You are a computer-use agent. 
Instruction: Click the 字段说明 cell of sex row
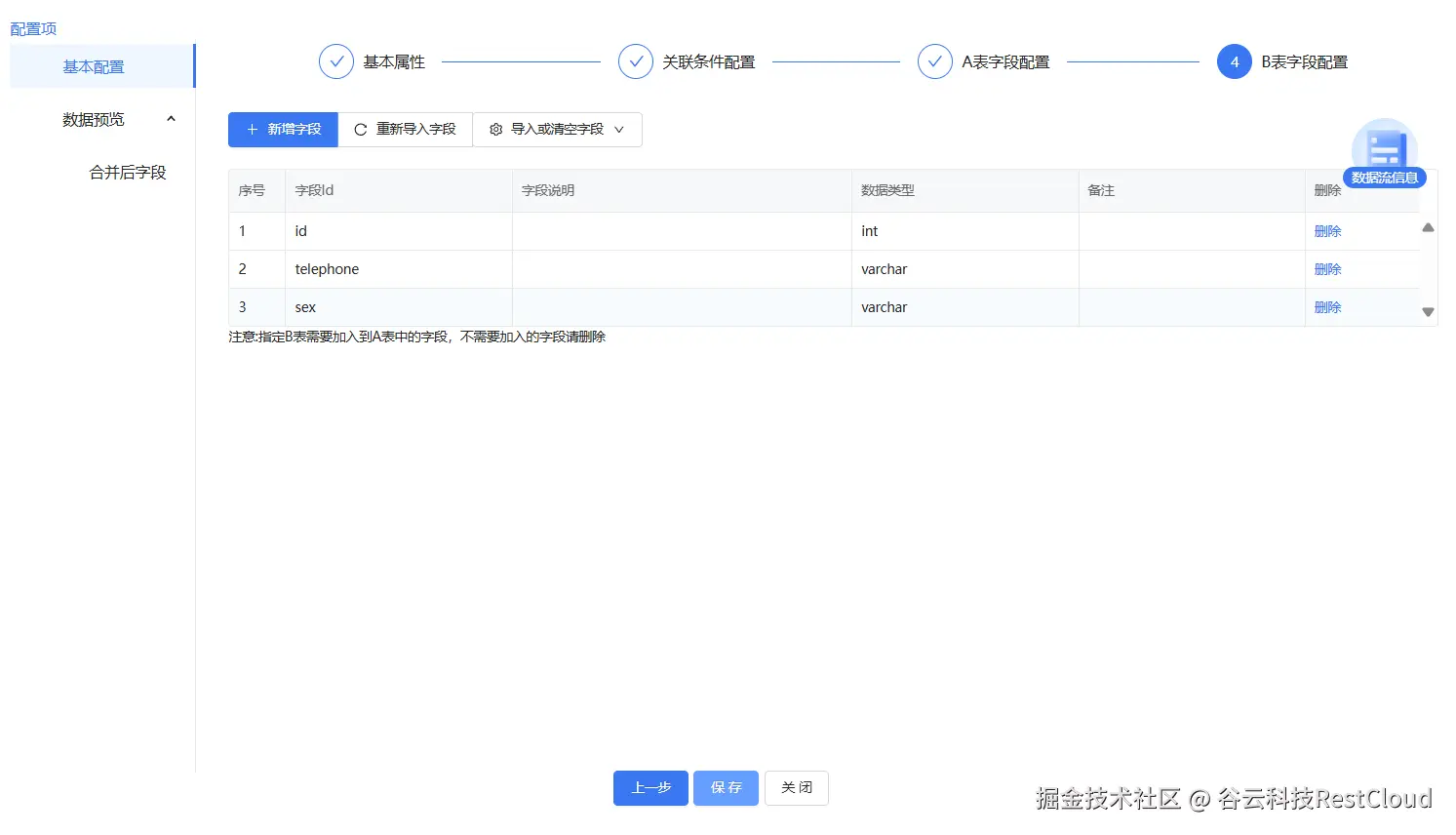(x=682, y=307)
